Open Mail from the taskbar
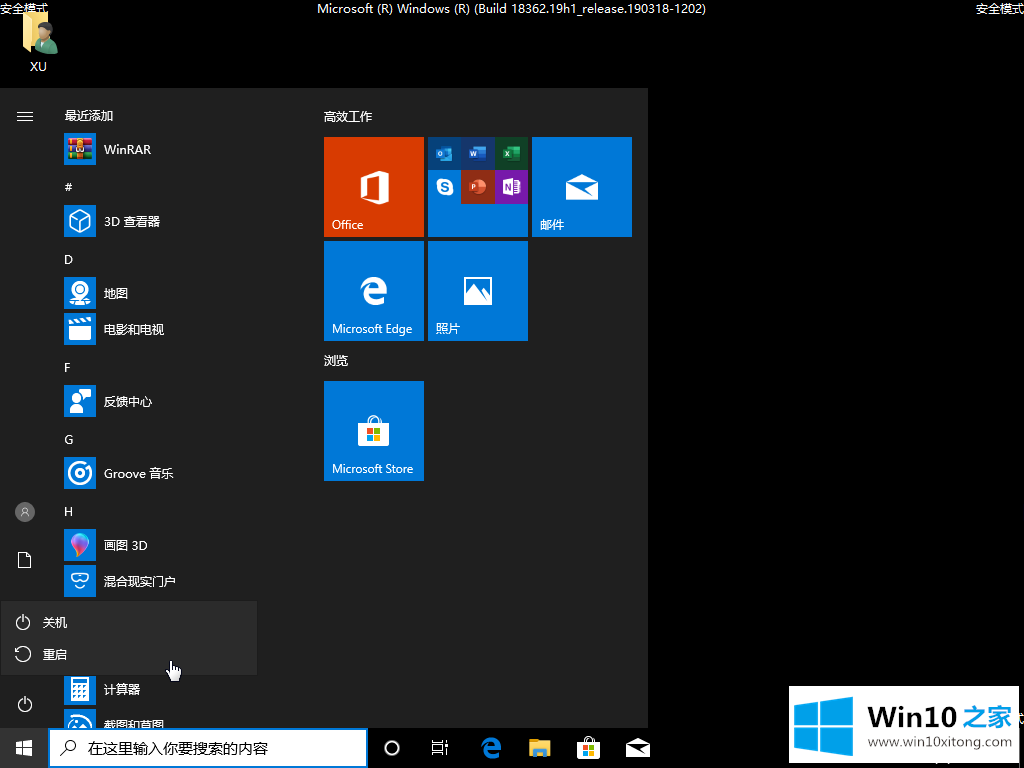 tap(637, 748)
